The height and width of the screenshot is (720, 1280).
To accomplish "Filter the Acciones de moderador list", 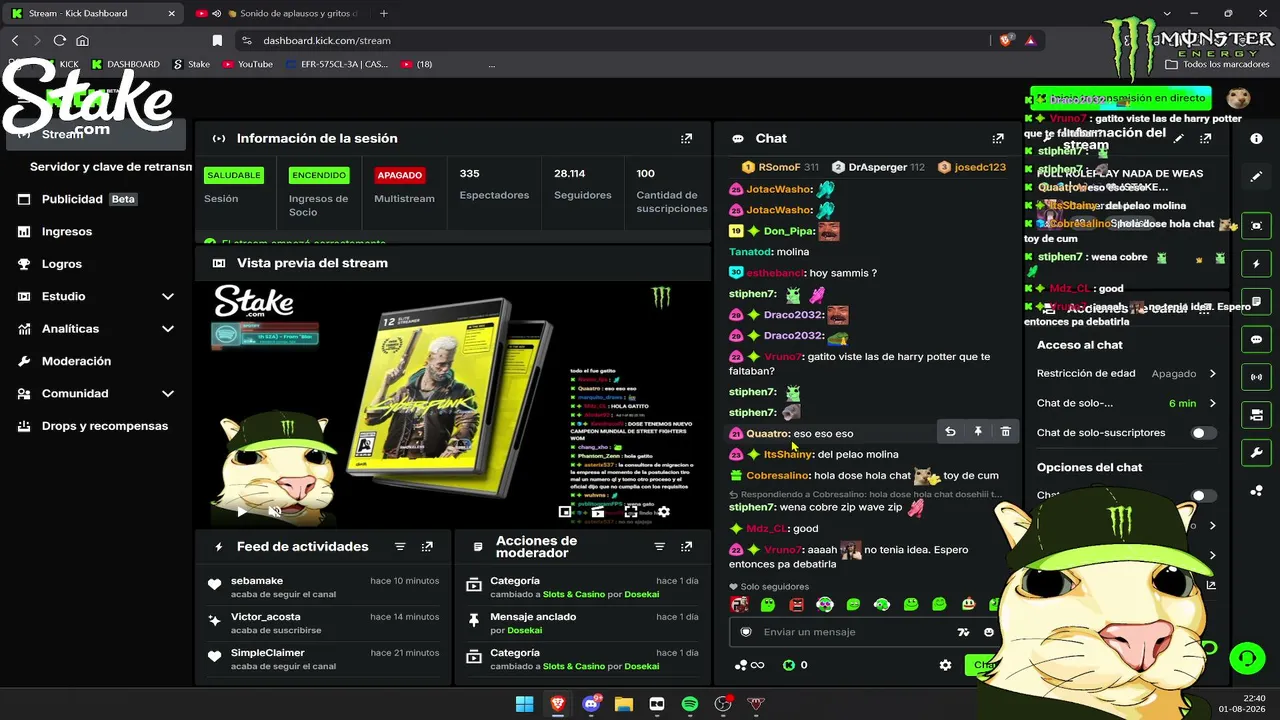I will click(x=659, y=547).
